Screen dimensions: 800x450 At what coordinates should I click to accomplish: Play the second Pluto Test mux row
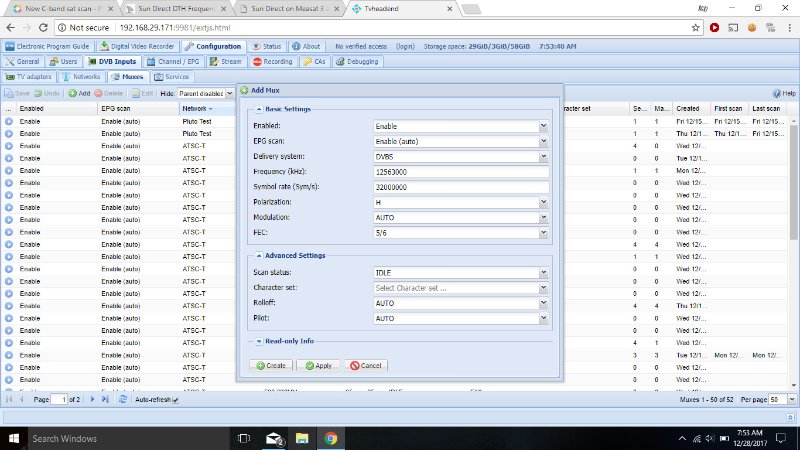pos(9,134)
